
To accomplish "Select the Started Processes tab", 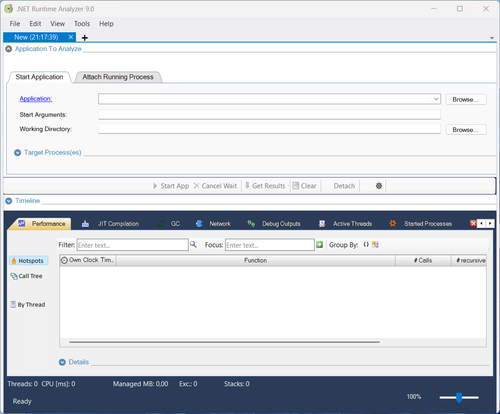I will click(x=421, y=224).
